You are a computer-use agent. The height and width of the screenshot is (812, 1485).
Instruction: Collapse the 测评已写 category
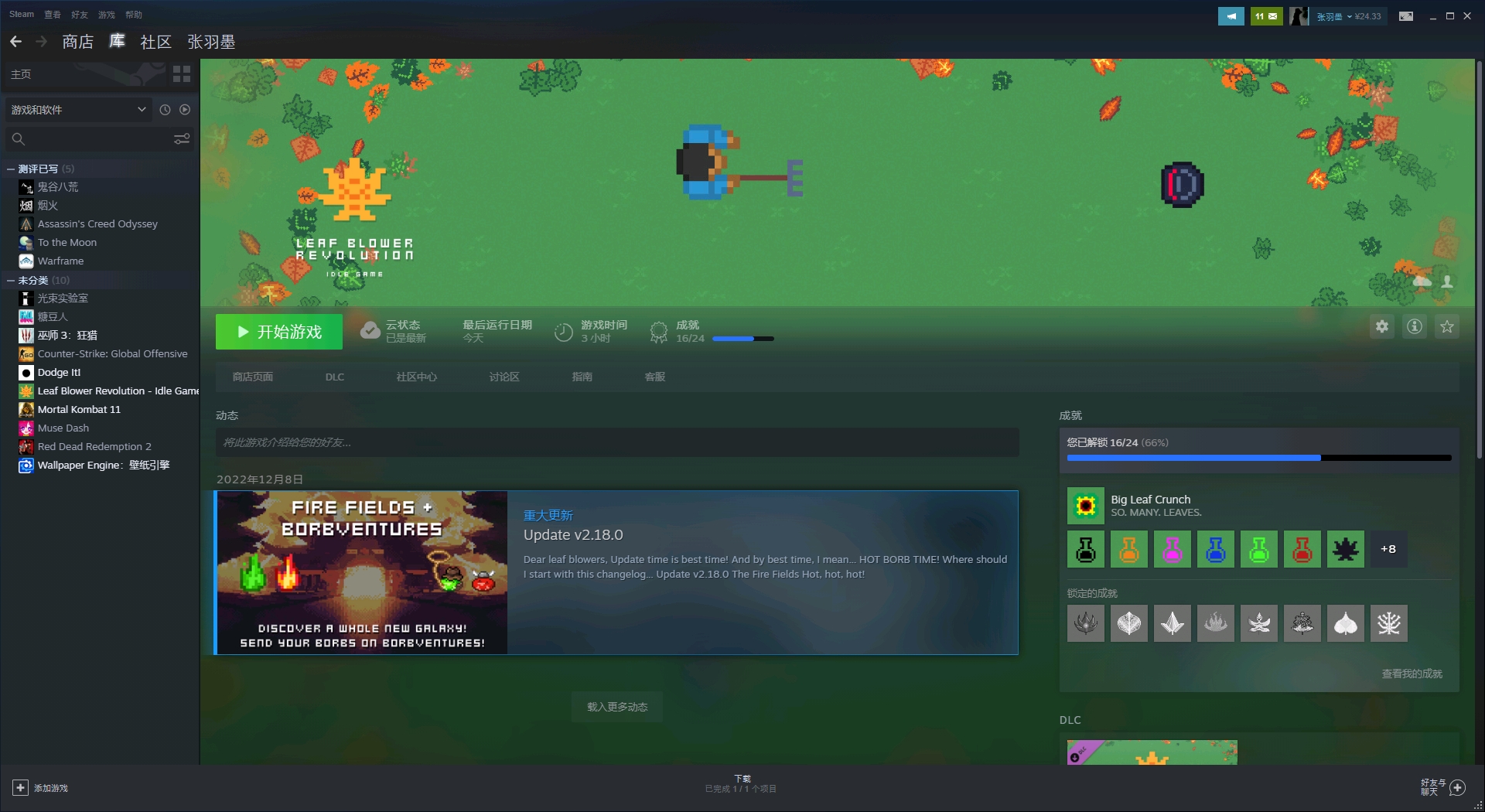point(11,169)
